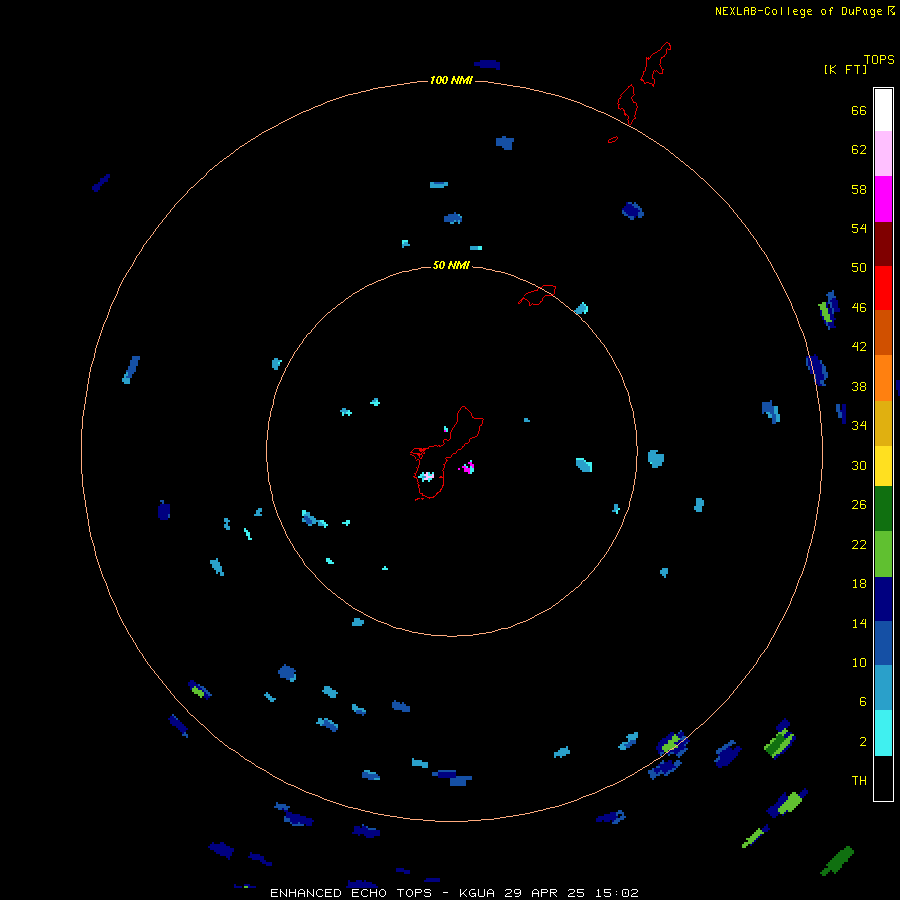Click the red island outline crossing the 50 NMI ring
The image size is (900, 900).
537,295
